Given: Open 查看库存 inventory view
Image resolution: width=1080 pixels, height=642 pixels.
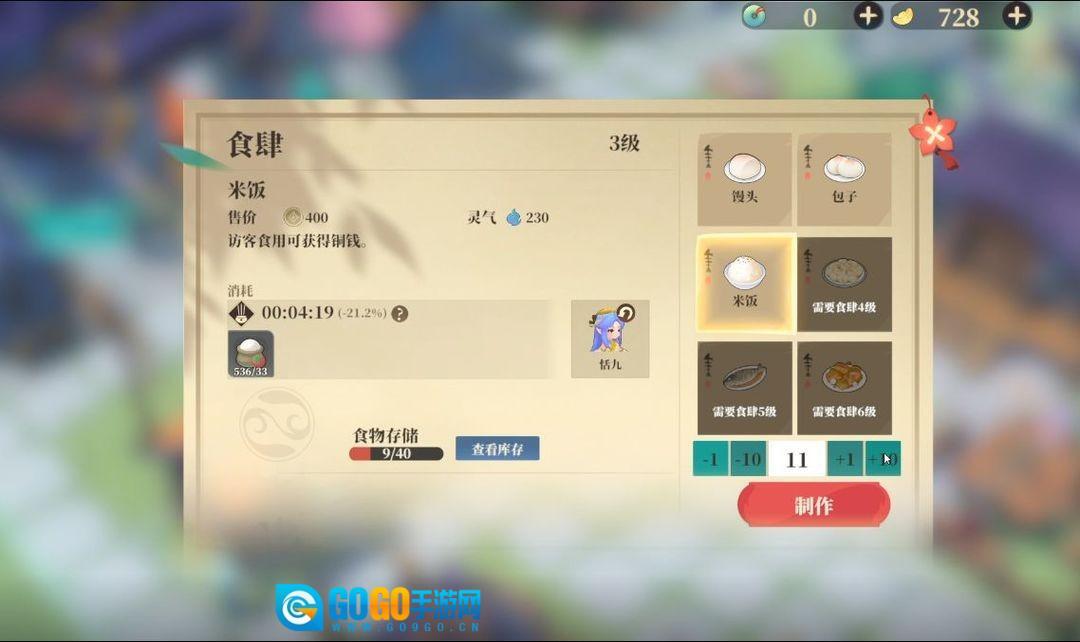Looking at the screenshot, I should [x=497, y=448].
